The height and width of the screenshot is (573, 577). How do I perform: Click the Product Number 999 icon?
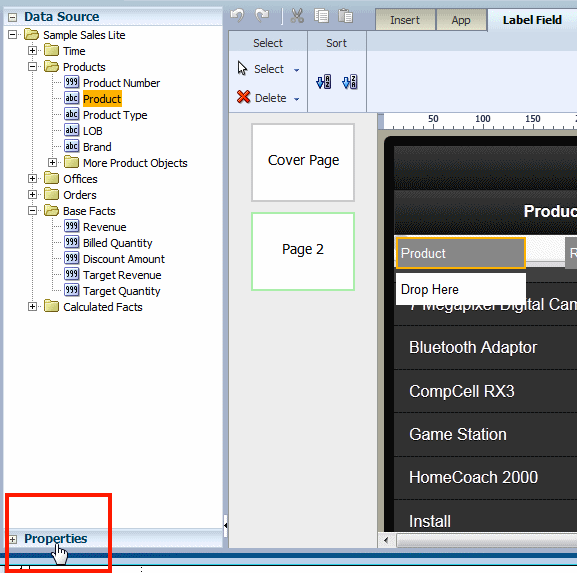click(x=71, y=82)
